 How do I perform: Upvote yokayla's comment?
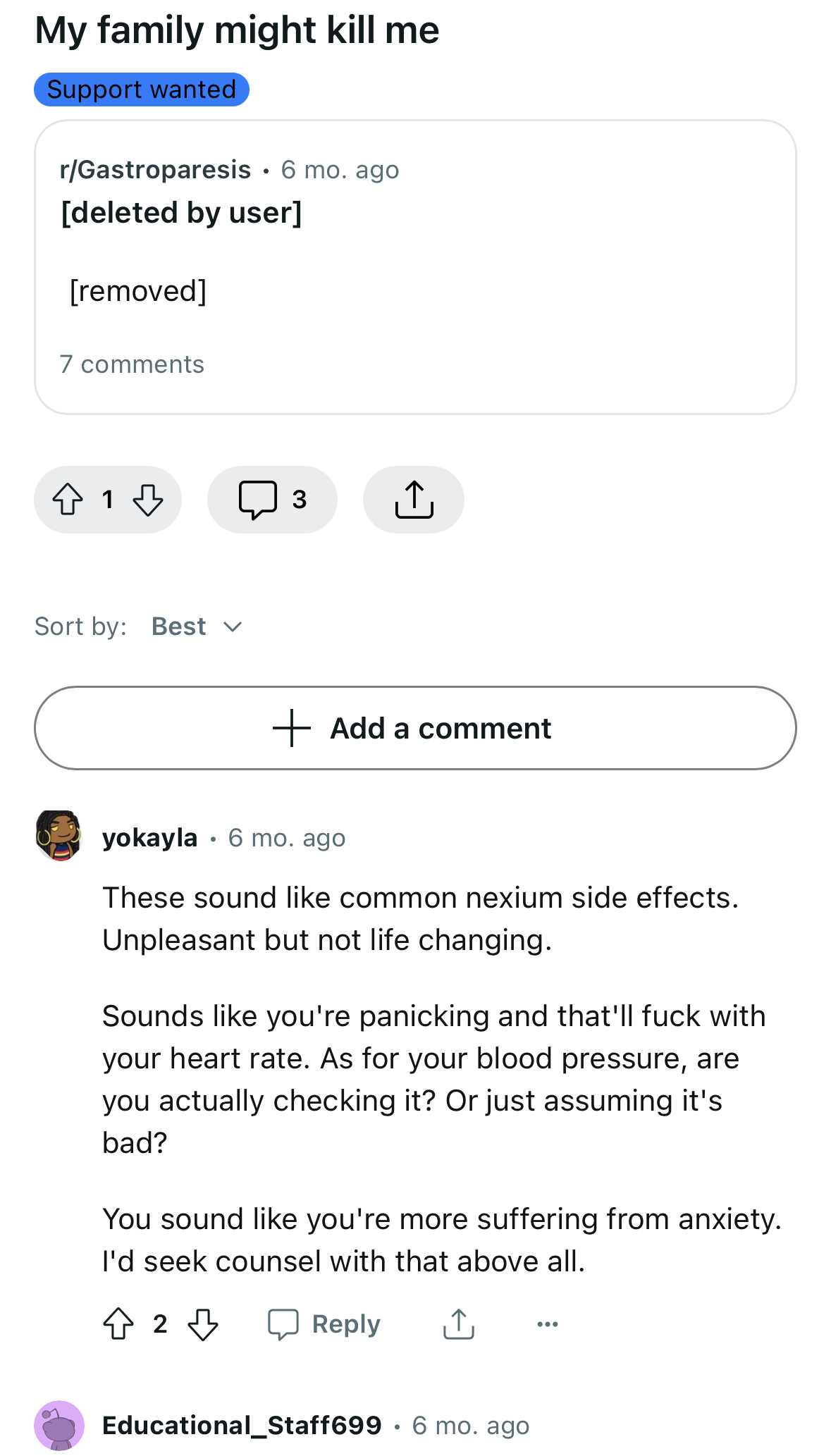pos(118,1324)
